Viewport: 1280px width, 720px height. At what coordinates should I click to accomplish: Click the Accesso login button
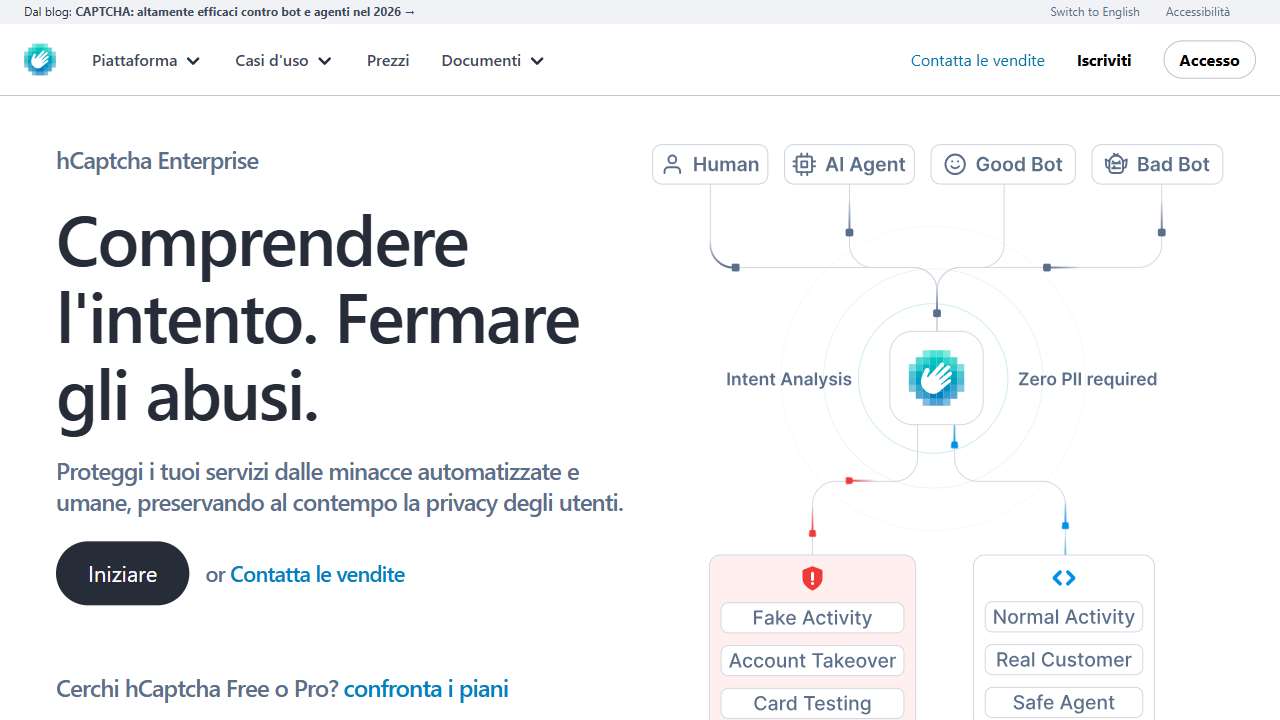pos(1209,61)
